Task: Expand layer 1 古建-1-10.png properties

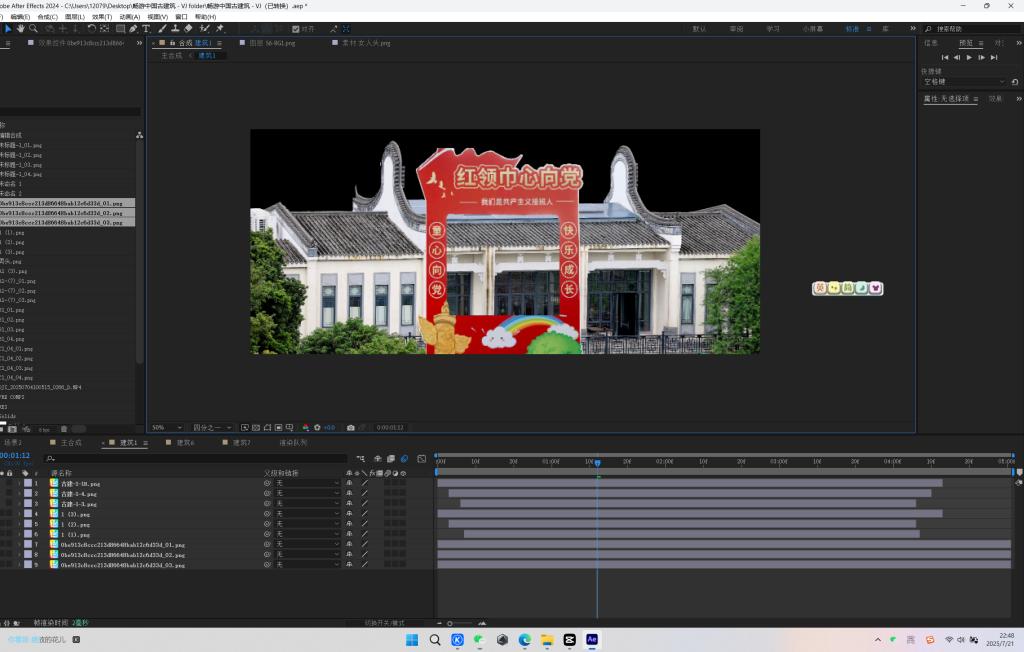Action: [x=18, y=483]
